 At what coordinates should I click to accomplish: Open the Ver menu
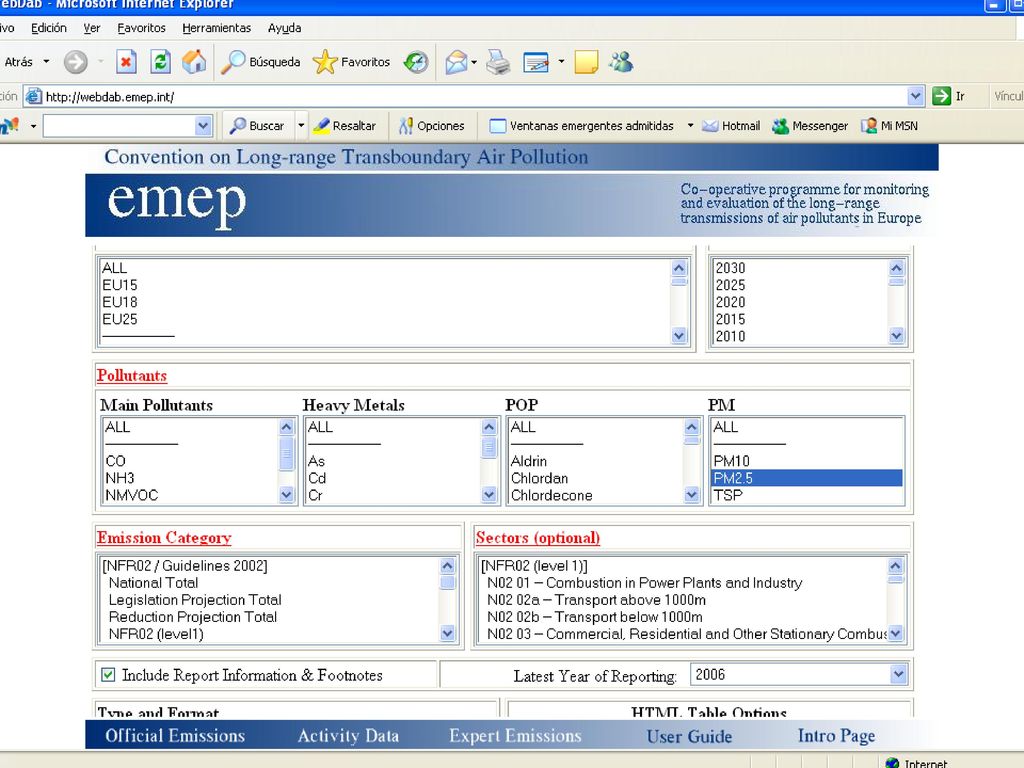(x=91, y=28)
